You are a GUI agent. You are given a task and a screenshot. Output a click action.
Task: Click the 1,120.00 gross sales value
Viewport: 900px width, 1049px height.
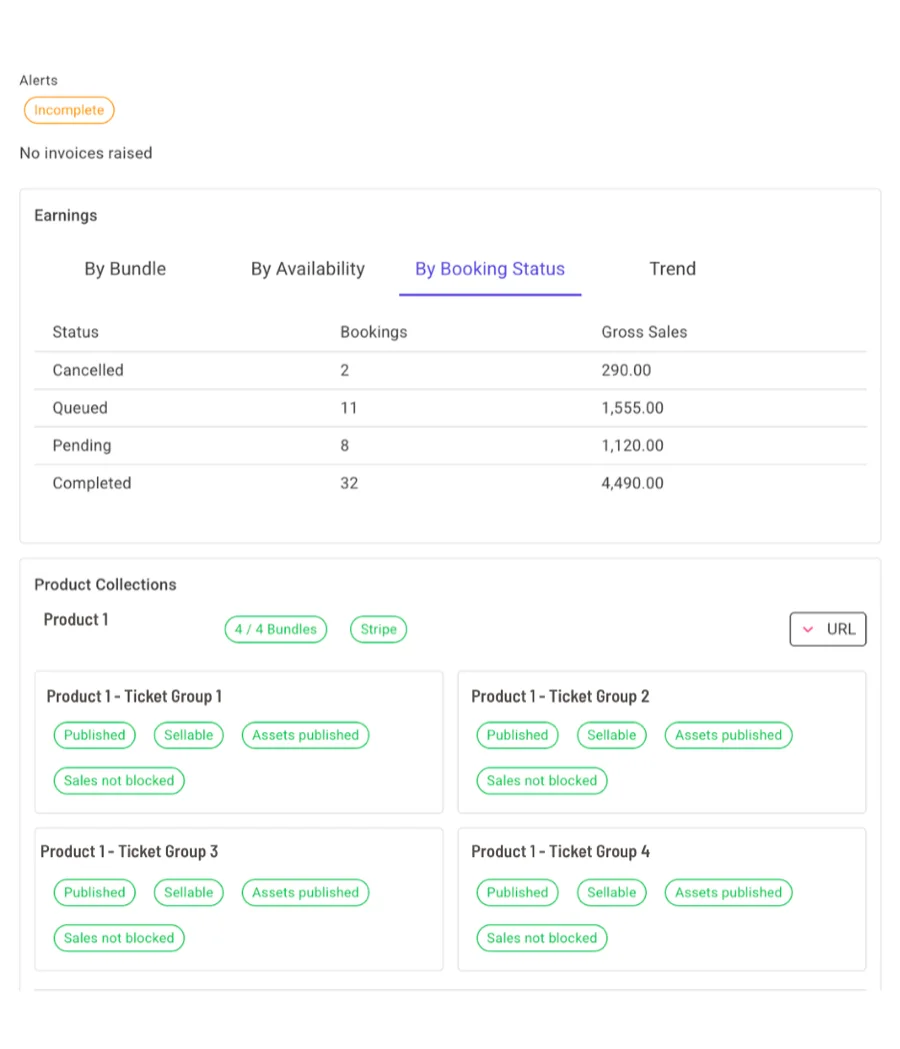point(632,446)
